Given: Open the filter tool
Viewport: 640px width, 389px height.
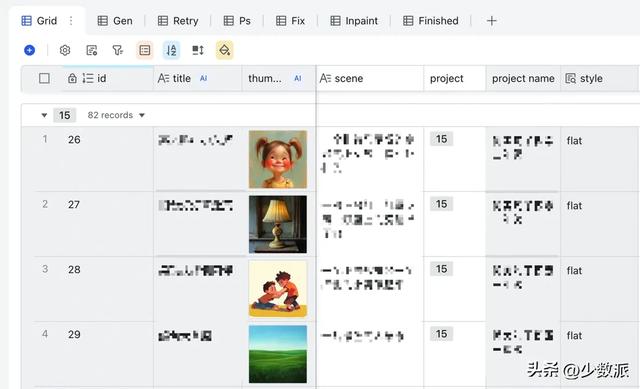Looking at the screenshot, I should (118, 50).
